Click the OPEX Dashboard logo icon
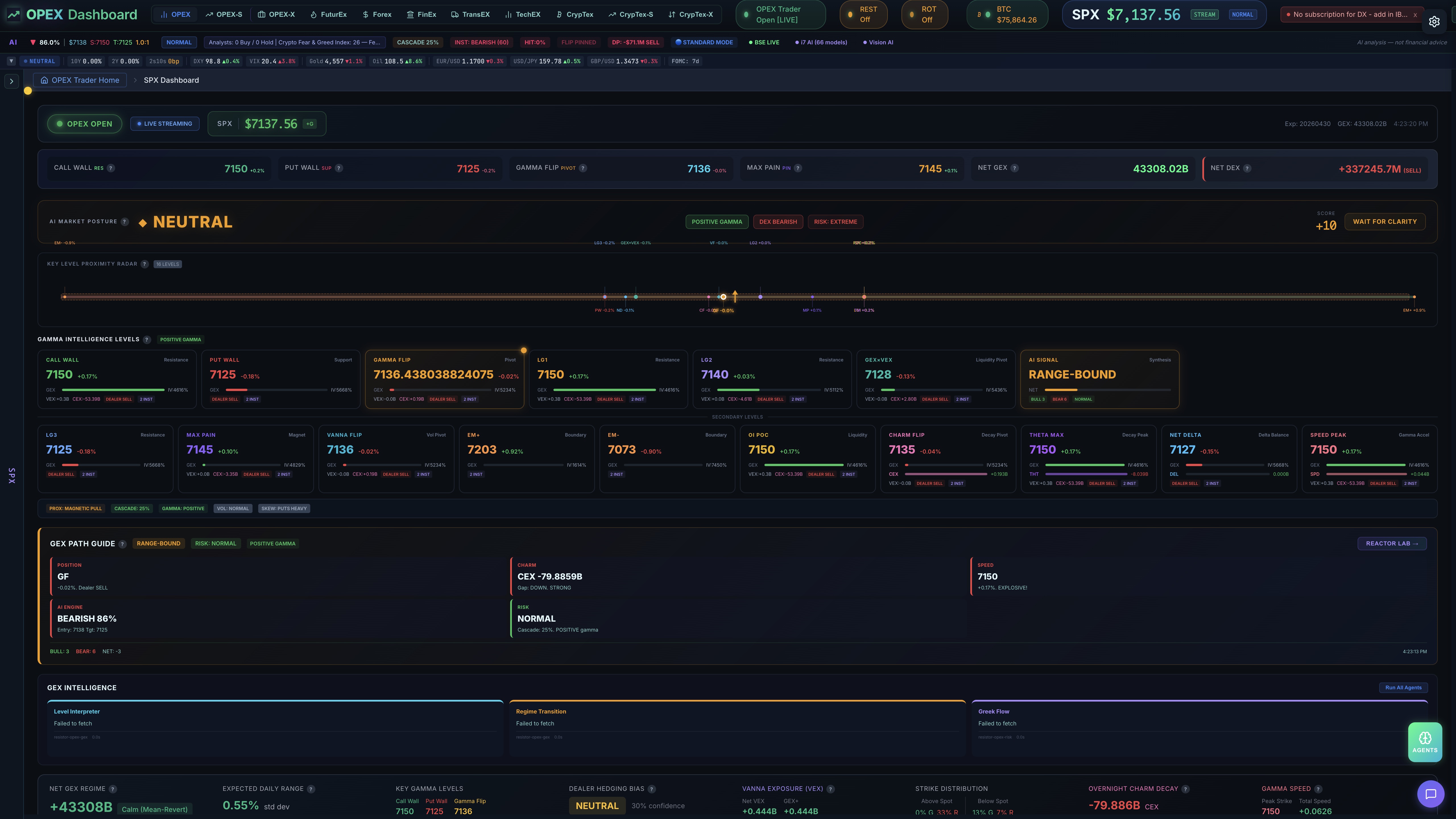This screenshot has width=1456, height=819. pos(14,15)
